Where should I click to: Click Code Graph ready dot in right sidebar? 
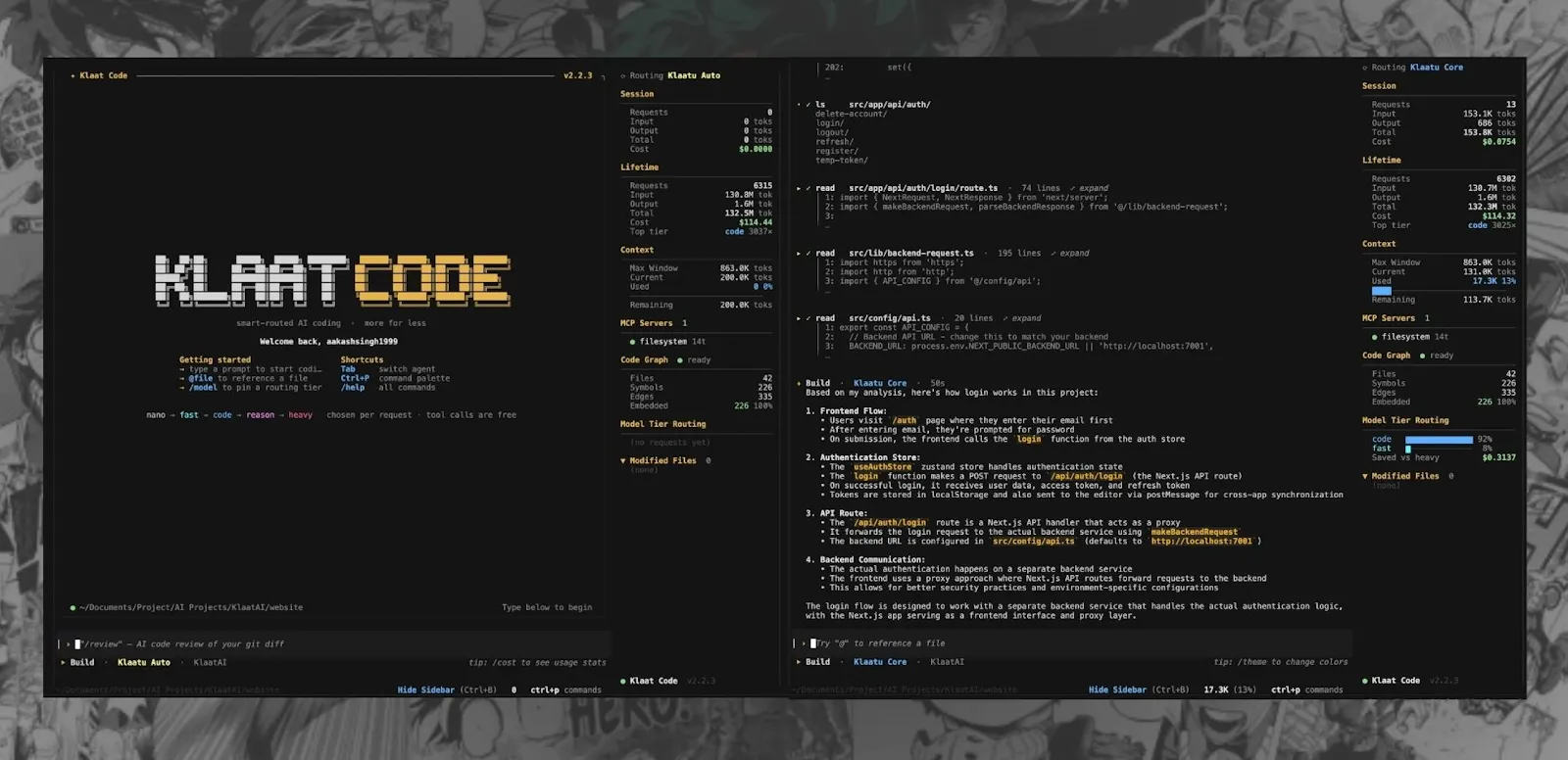[x=1422, y=356]
